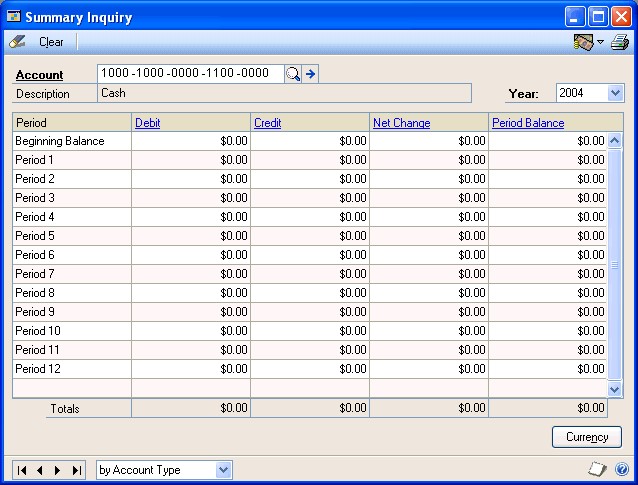Go to first record navigation button
Image resolution: width=638 pixels, height=485 pixels.
pyautogui.click(x=22, y=470)
